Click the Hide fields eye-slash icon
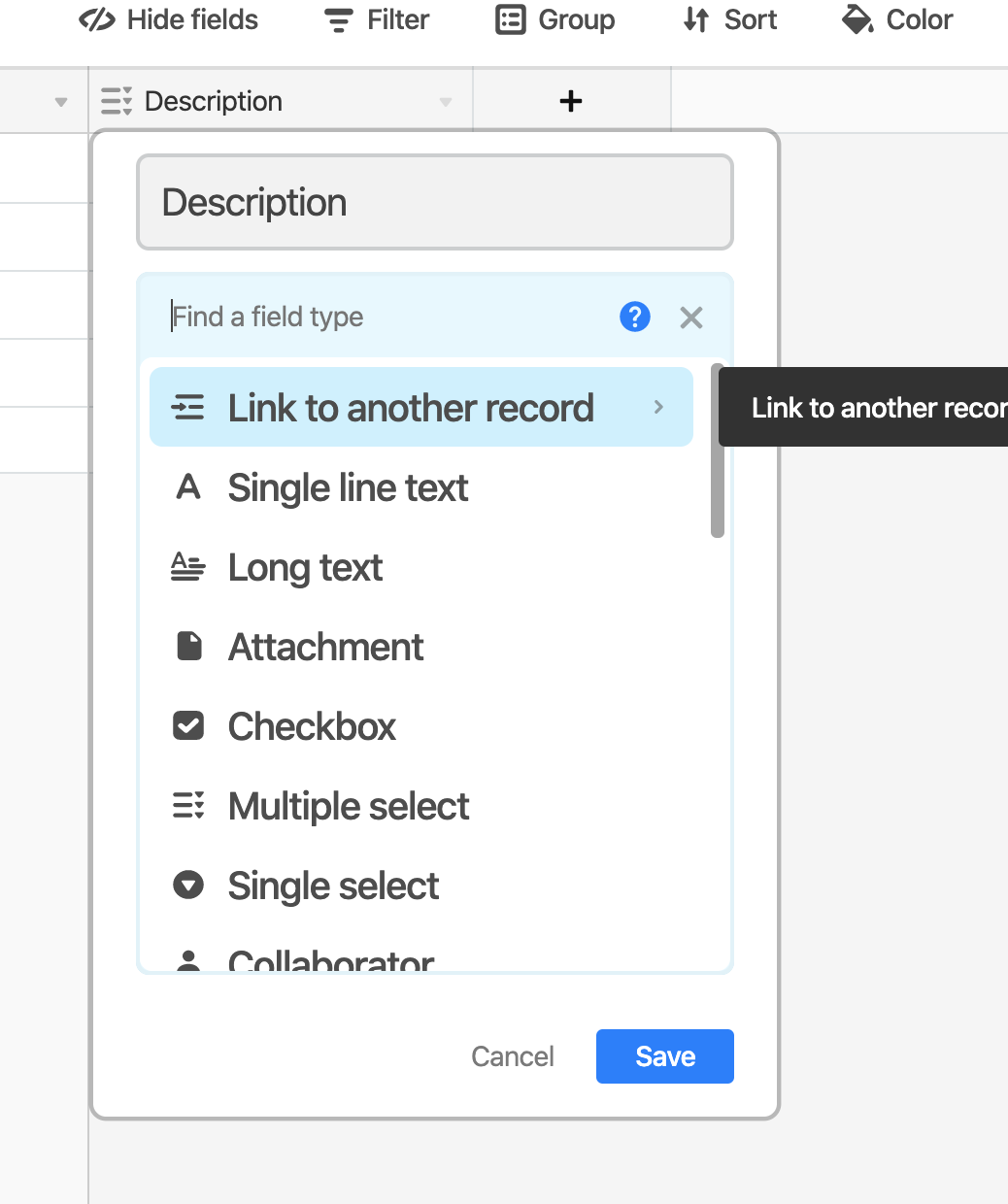This screenshot has height=1204, width=1008. coord(97,20)
